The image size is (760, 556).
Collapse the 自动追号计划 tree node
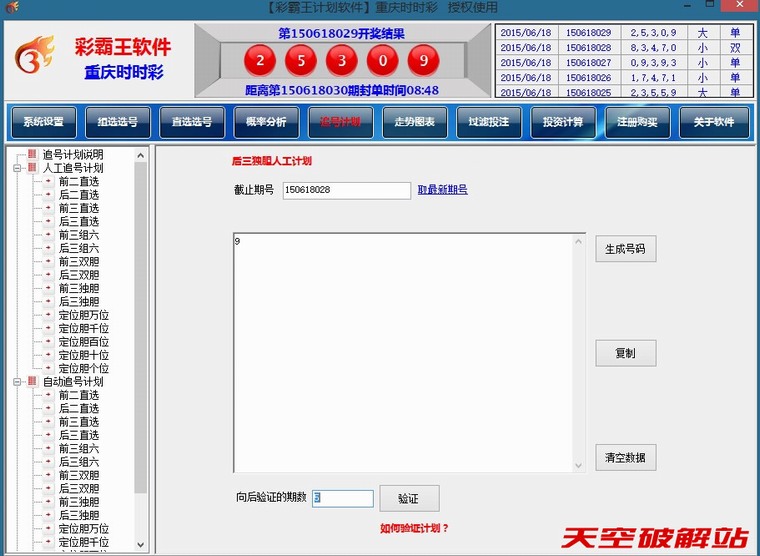pyautogui.click(x=17, y=382)
